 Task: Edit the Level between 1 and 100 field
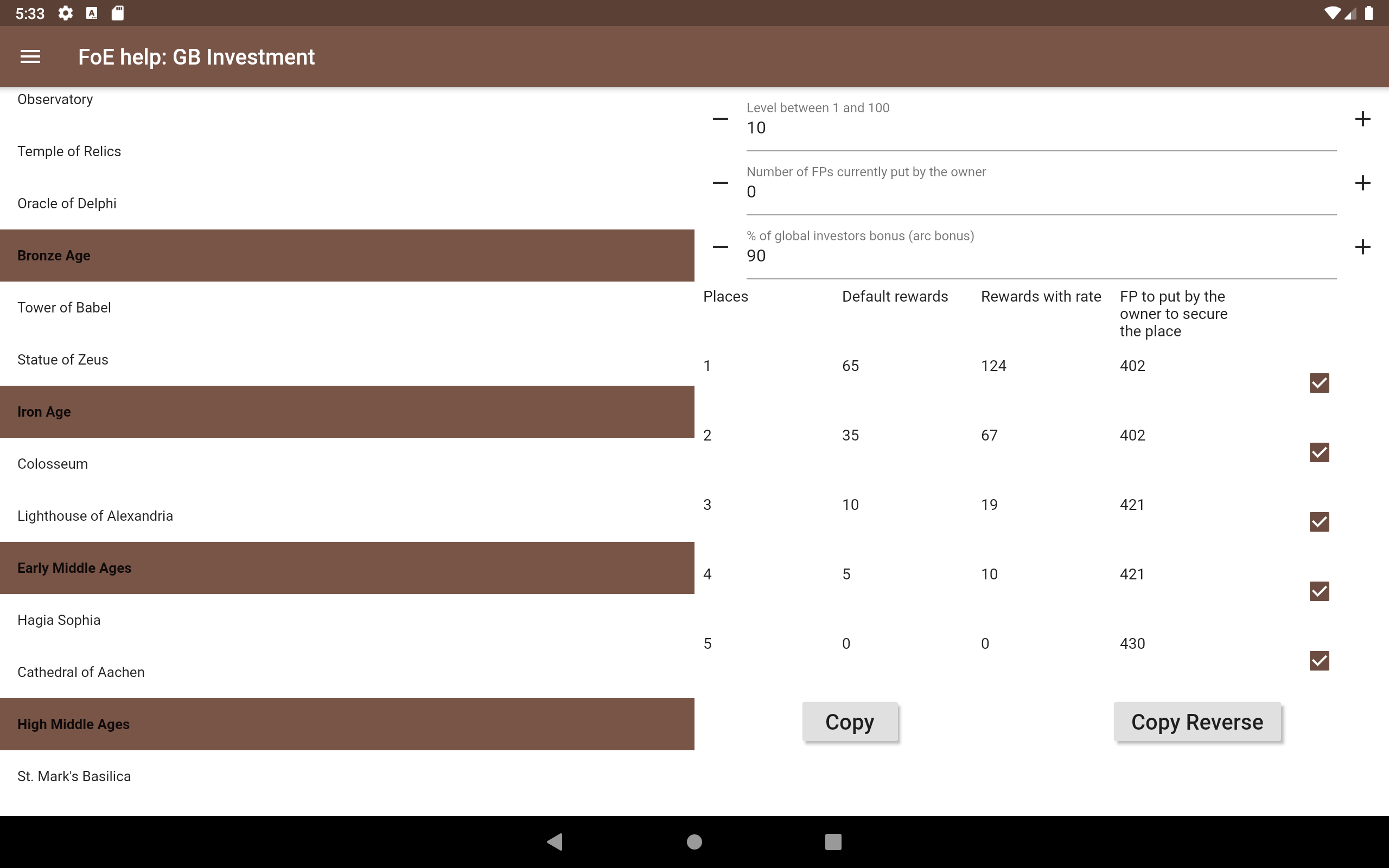tap(1040, 127)
